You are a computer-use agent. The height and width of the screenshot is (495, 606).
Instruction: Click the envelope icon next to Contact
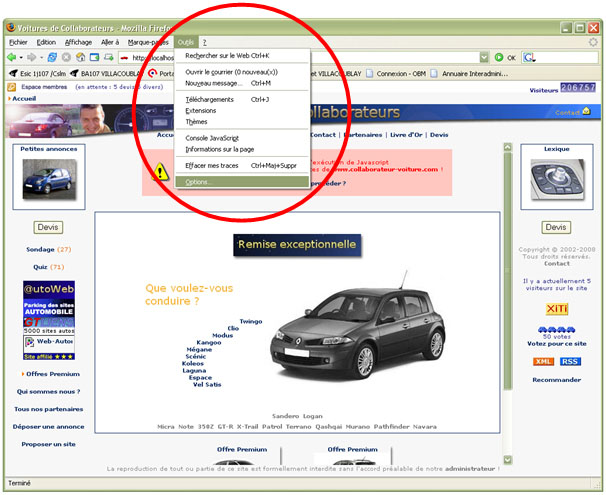[586, 111]
